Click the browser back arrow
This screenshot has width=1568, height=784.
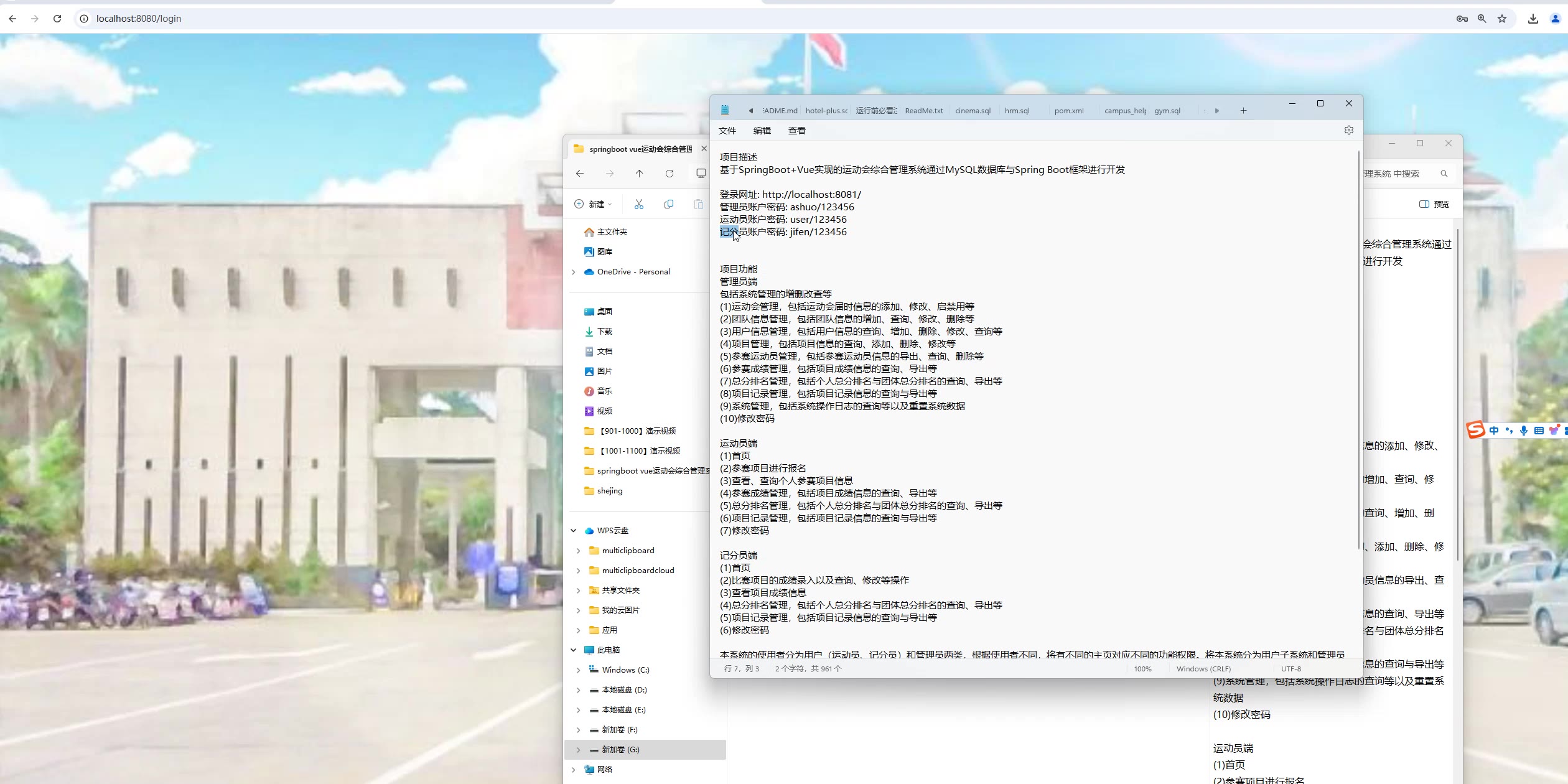pyautogui.click(x=12, y=19)
